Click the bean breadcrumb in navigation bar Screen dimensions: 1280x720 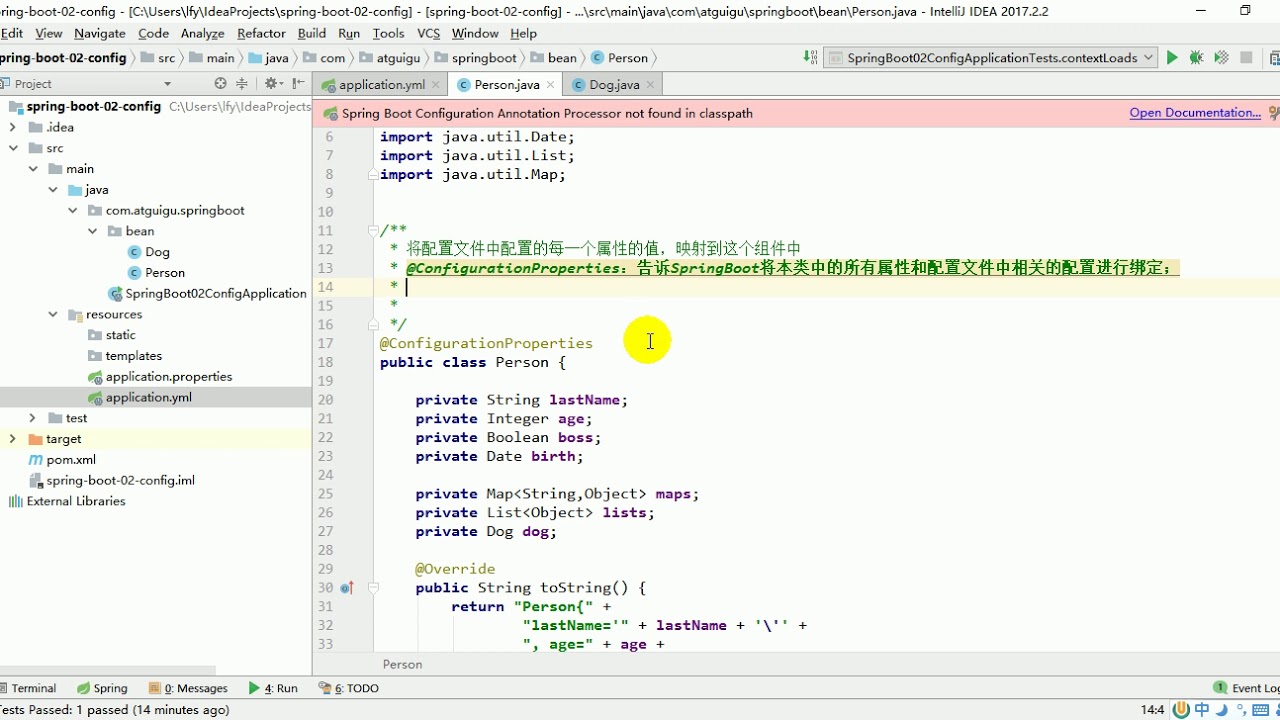555,58
